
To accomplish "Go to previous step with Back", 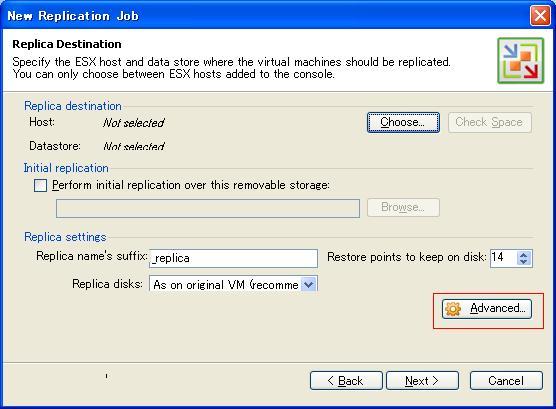I will 346,381.
